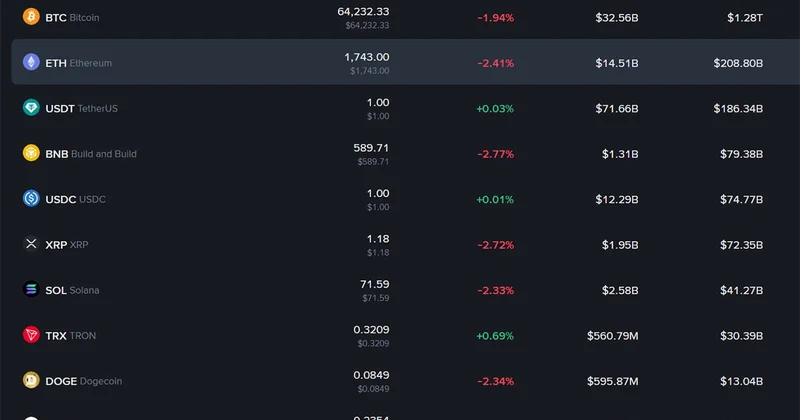Click the +0.01% USDC change
This screenshot has width=800, height=420.
click(x=495, y=200)
